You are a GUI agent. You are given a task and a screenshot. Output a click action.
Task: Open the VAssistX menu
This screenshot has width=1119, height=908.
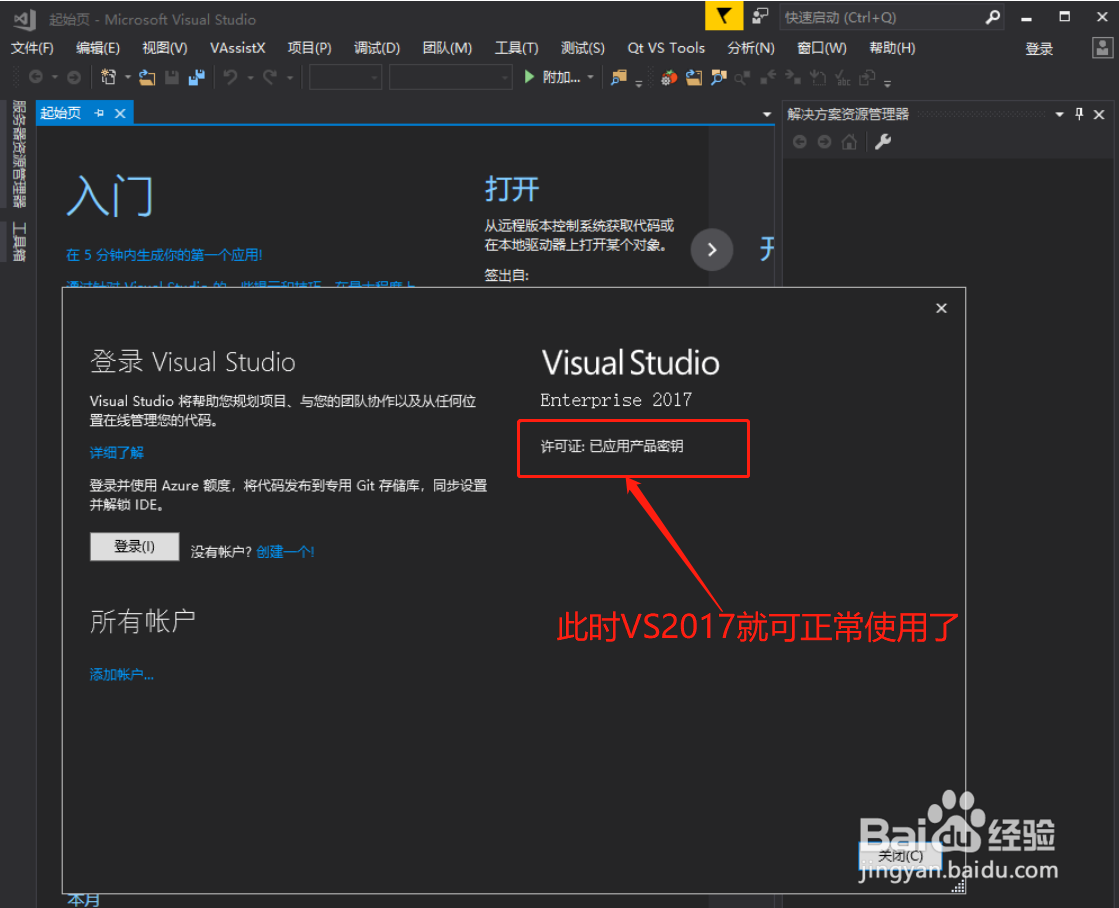point(238,48)
